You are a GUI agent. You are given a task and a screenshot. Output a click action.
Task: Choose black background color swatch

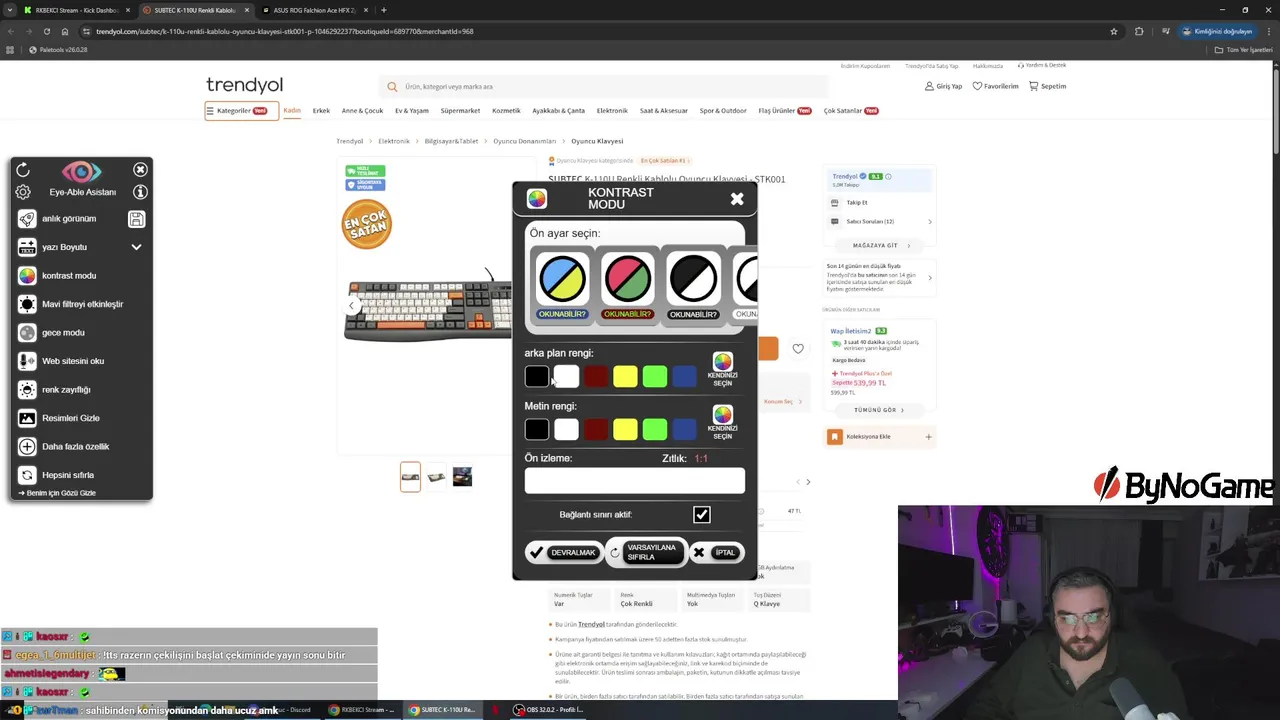[537, 376]
